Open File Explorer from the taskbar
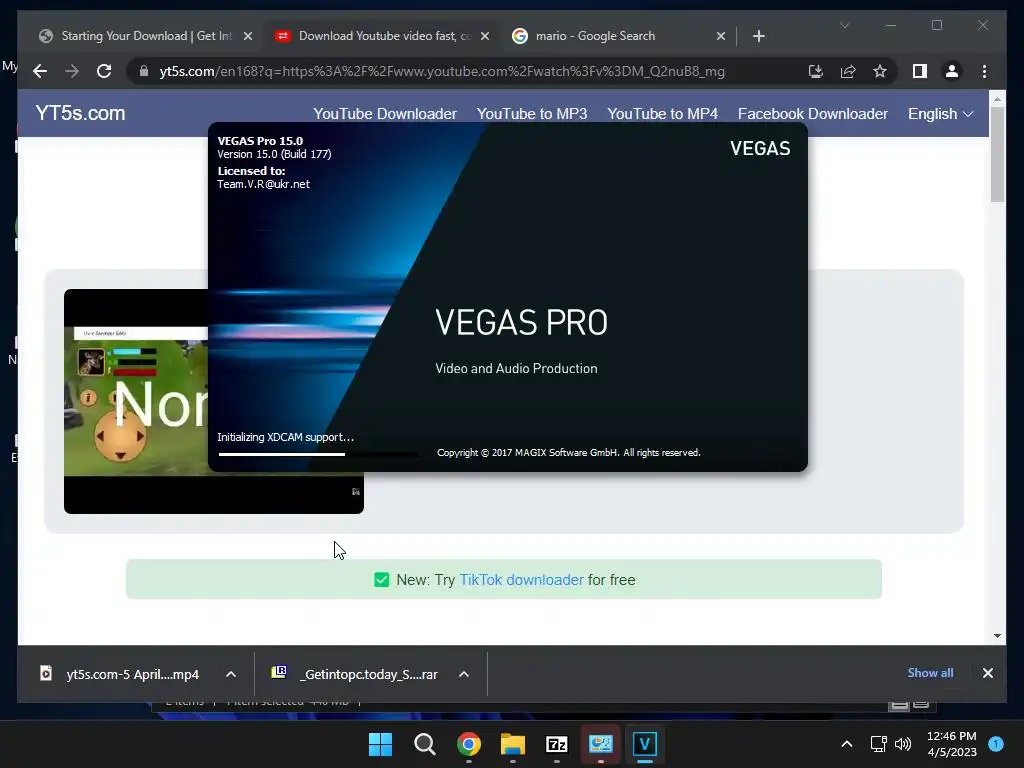 (513, 744)
